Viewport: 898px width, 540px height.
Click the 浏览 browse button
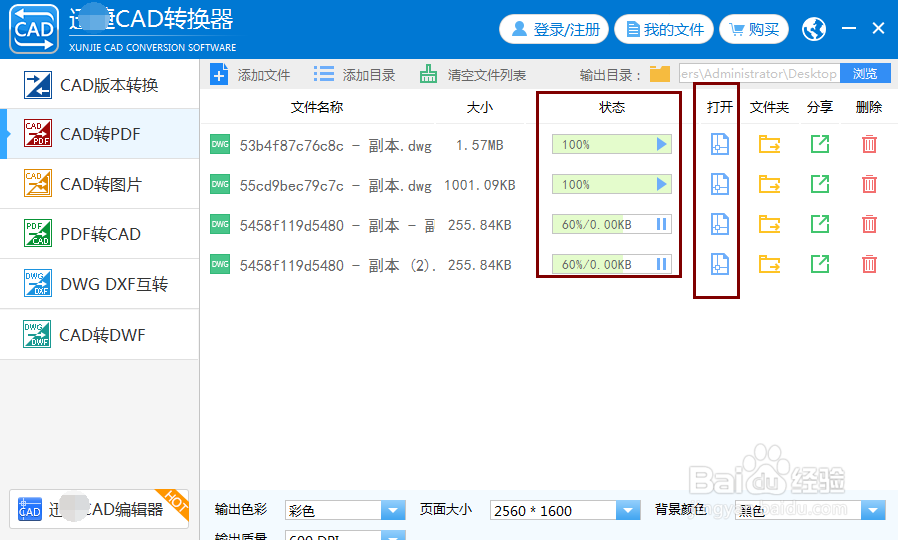pos(865,74)
